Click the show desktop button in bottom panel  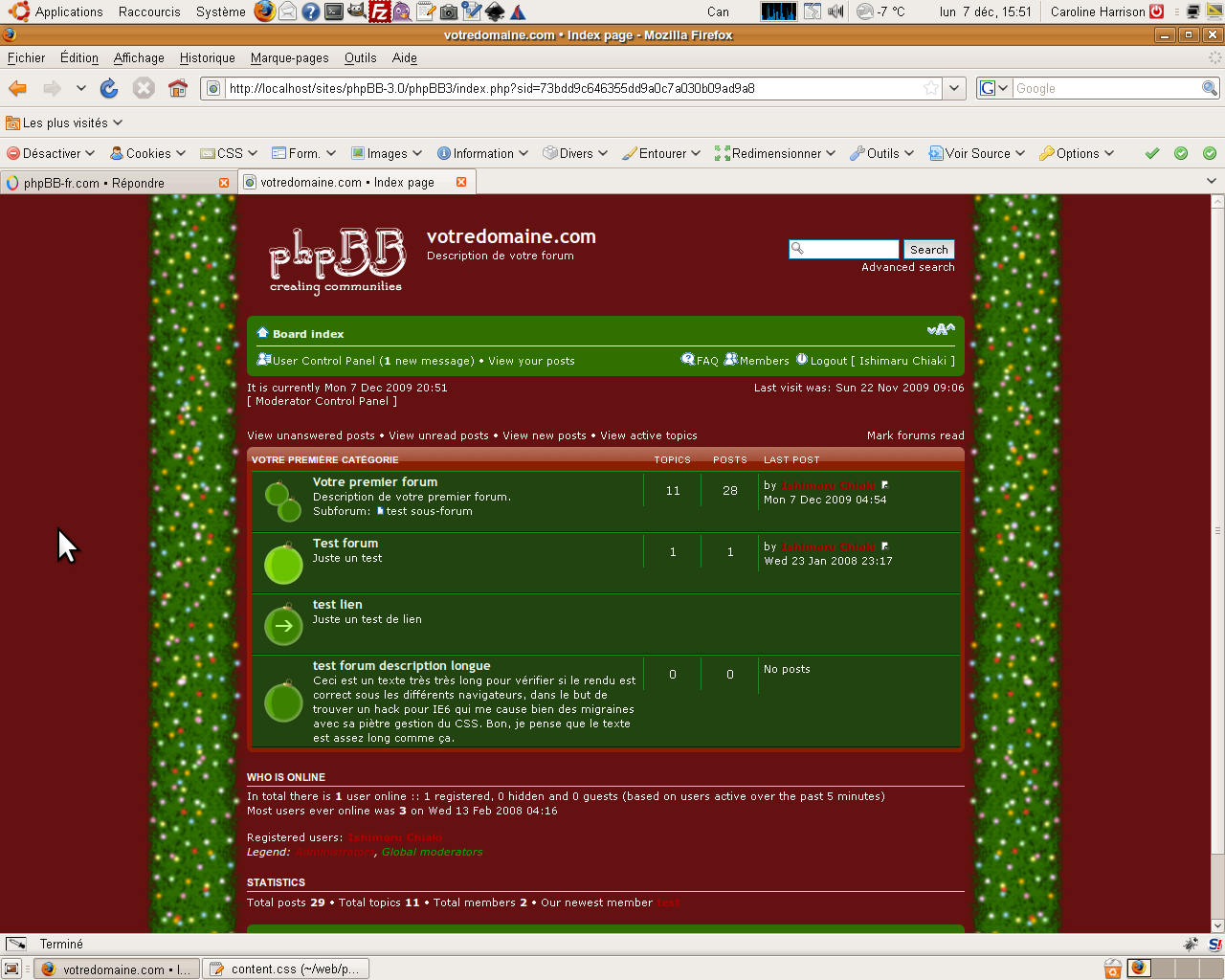click(11, 969)
